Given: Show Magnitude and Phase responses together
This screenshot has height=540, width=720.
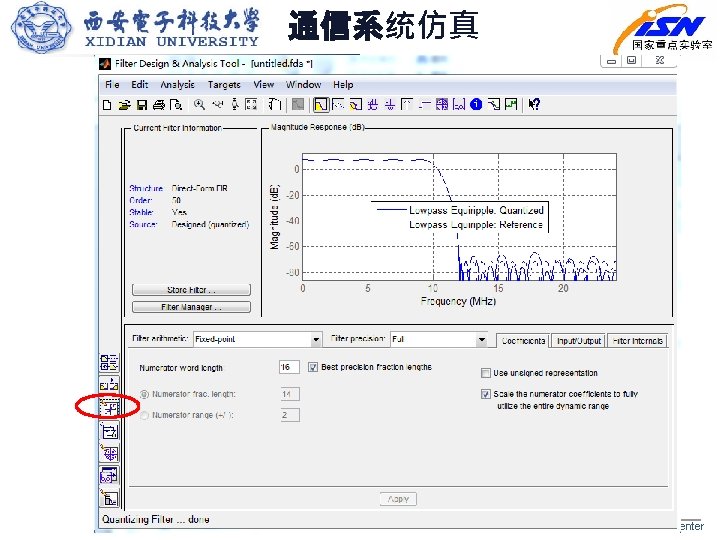Looking at the screenshot, I should (356, 105).
